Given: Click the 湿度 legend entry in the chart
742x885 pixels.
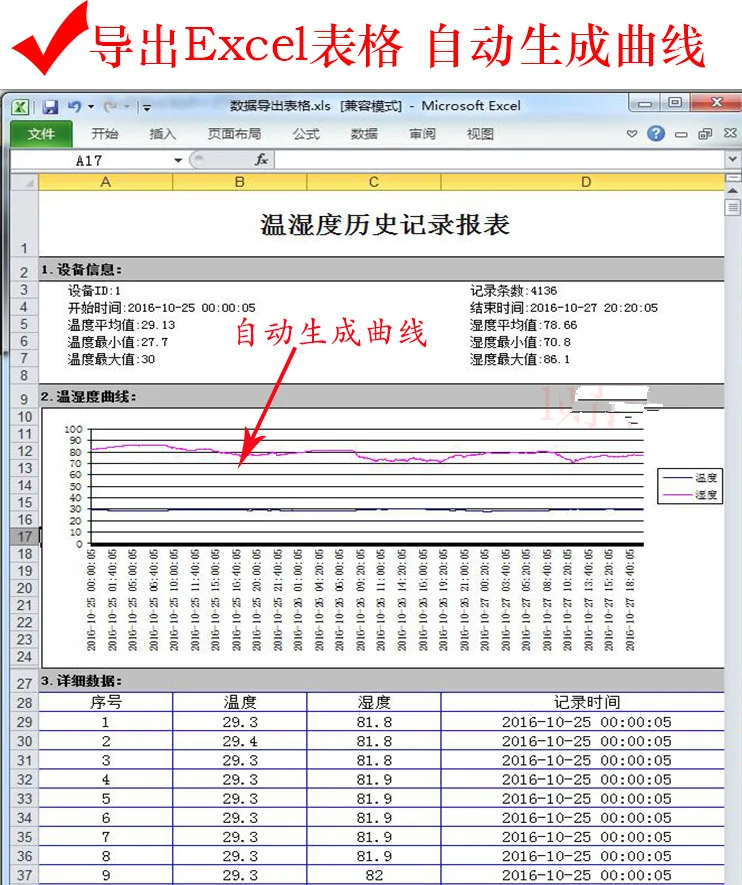Looking at the screenshot, I should click(690, 495).
